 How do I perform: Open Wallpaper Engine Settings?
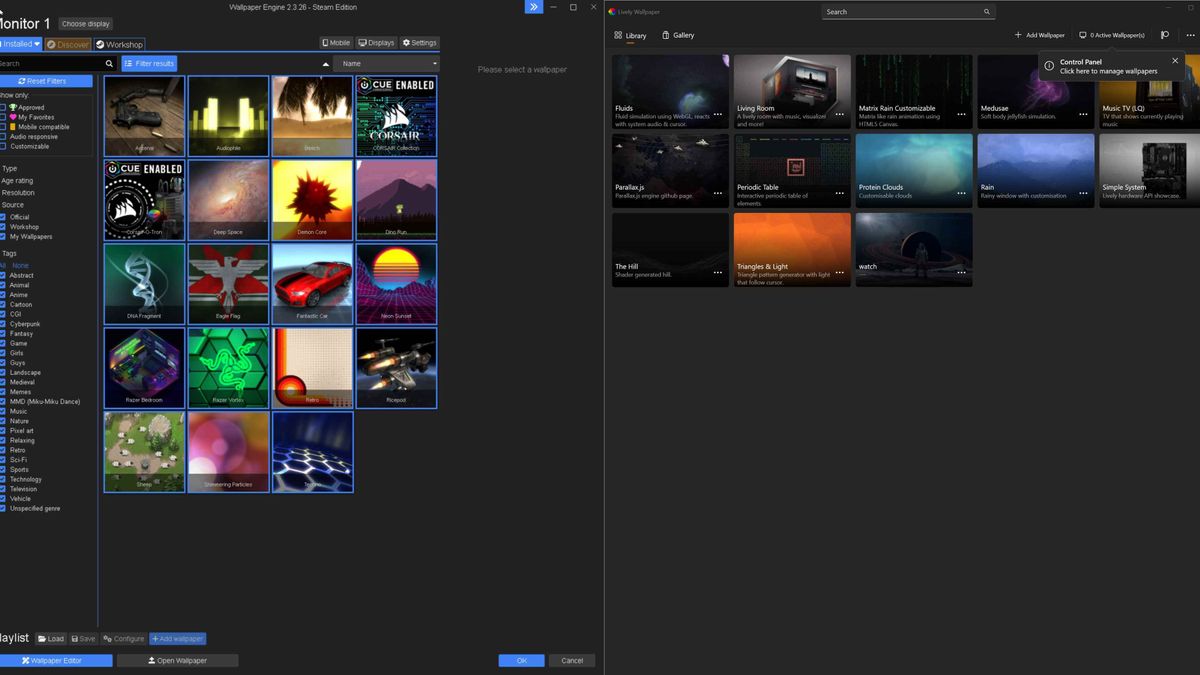click(x=418, y=43)
